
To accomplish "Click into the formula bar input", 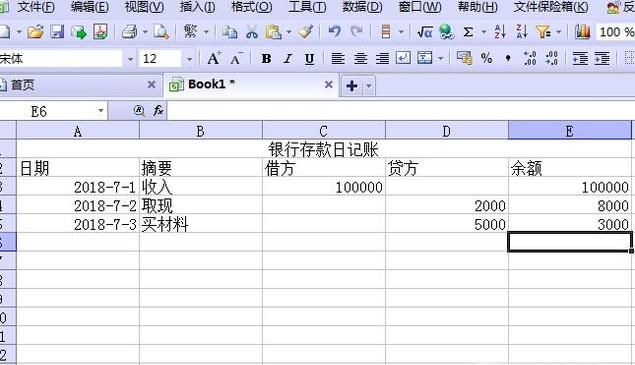I will coord(401,111).
